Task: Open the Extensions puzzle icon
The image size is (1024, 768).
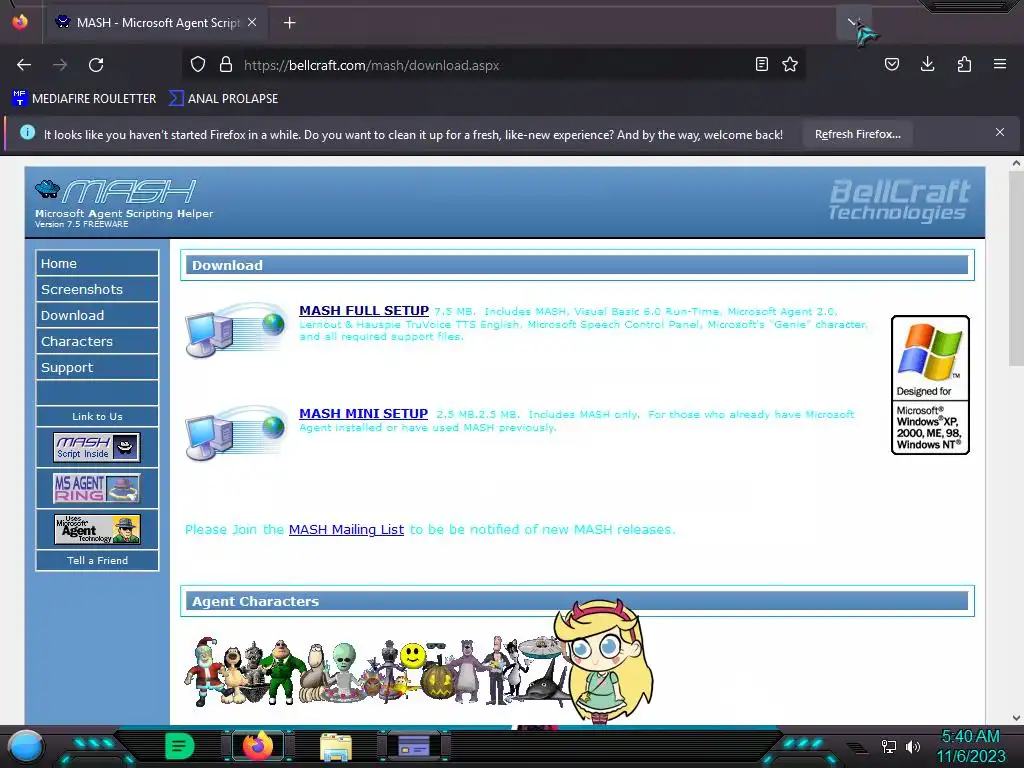Action: [964, 65]
